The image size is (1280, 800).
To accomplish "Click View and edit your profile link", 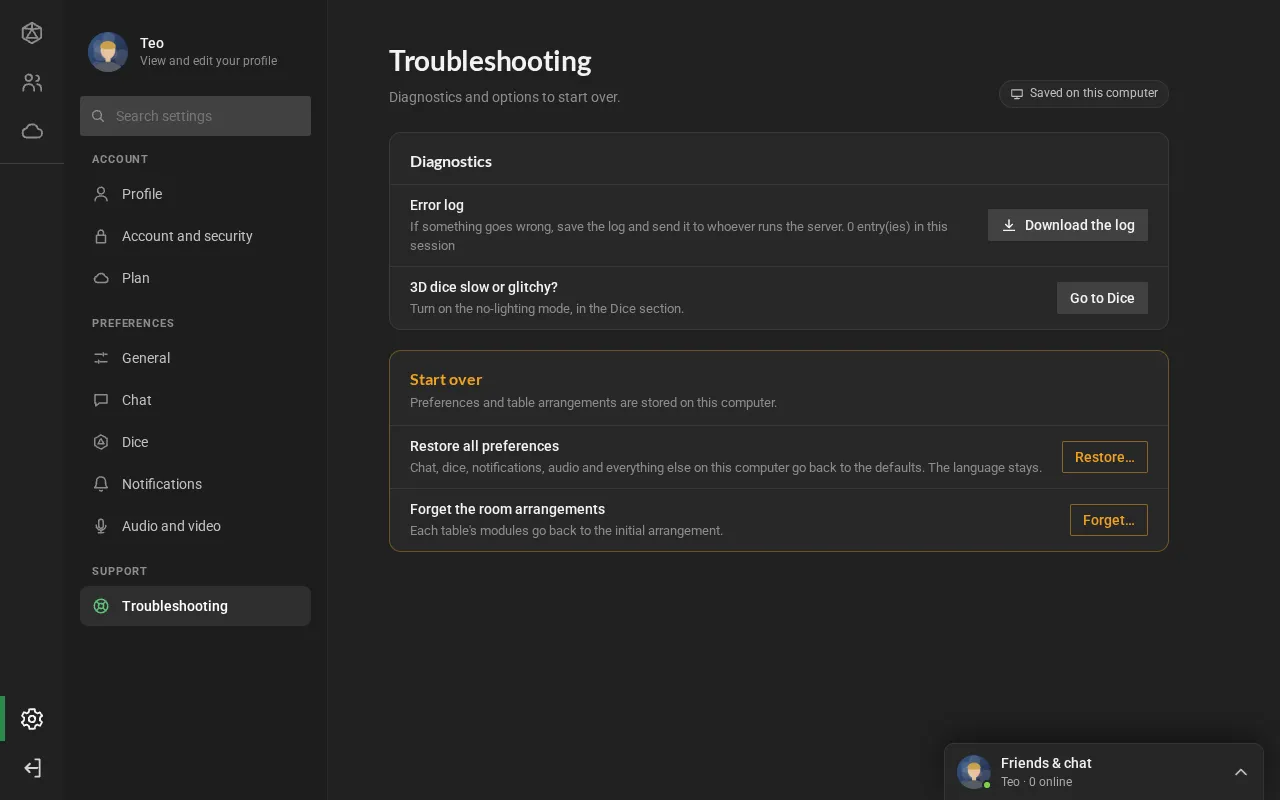I will 208,61.
